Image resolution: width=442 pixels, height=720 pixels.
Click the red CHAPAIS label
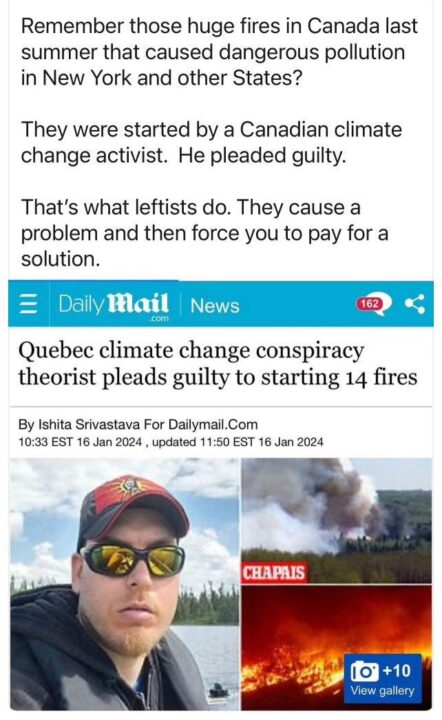pos(273,573)
